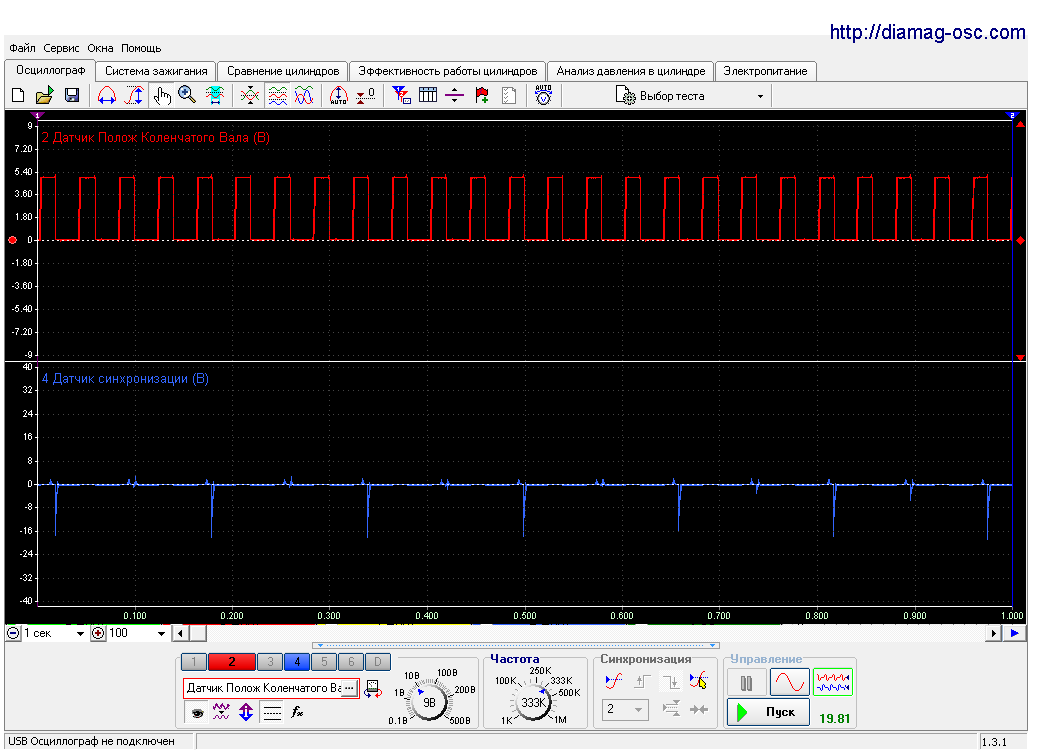The height and width of the screenshot is (754, 1040).
Task: Click the trigger cursor sync icon
Action: (x=698, y=681)
